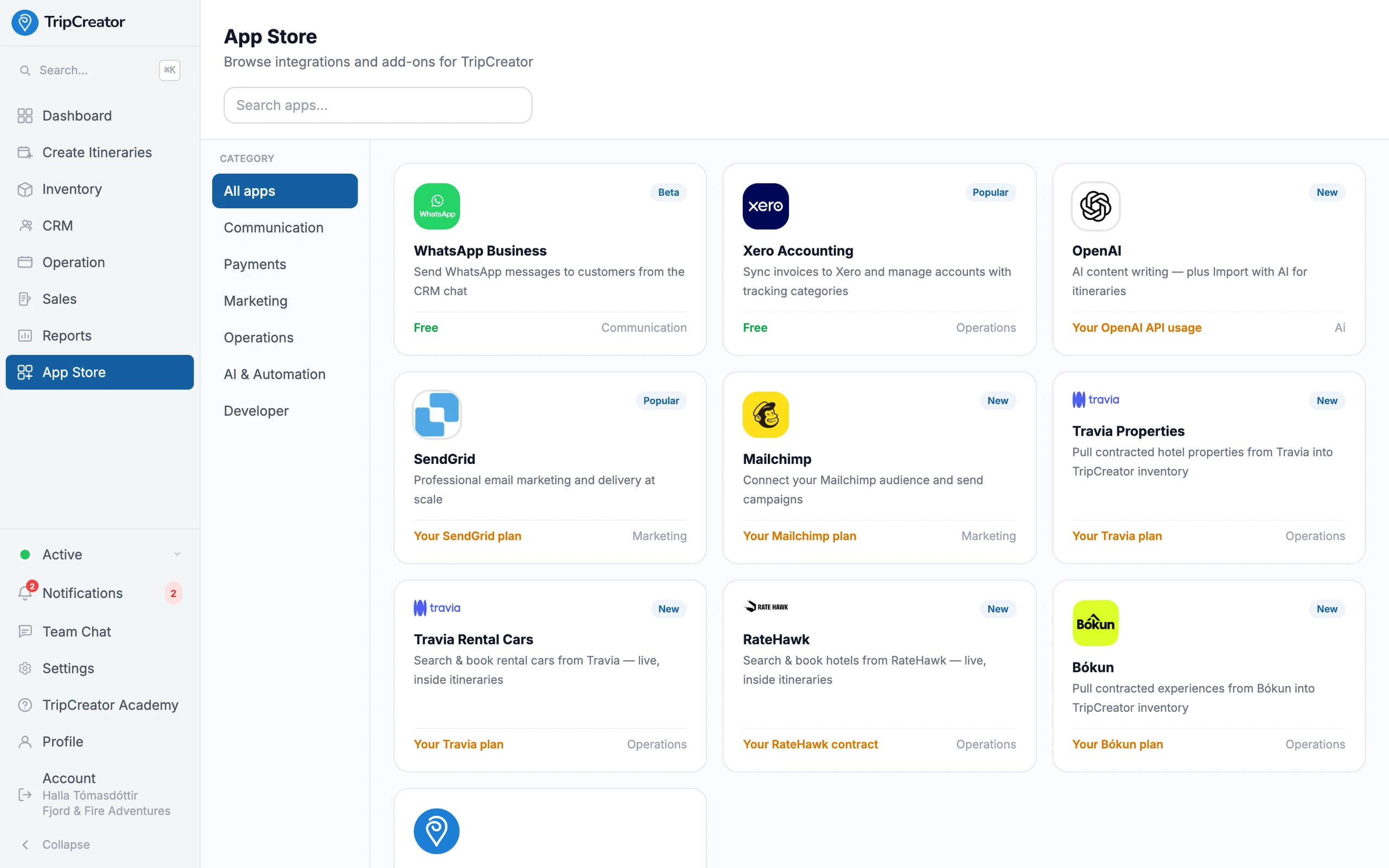Click the Reports chart icon

tap(24, 336)
